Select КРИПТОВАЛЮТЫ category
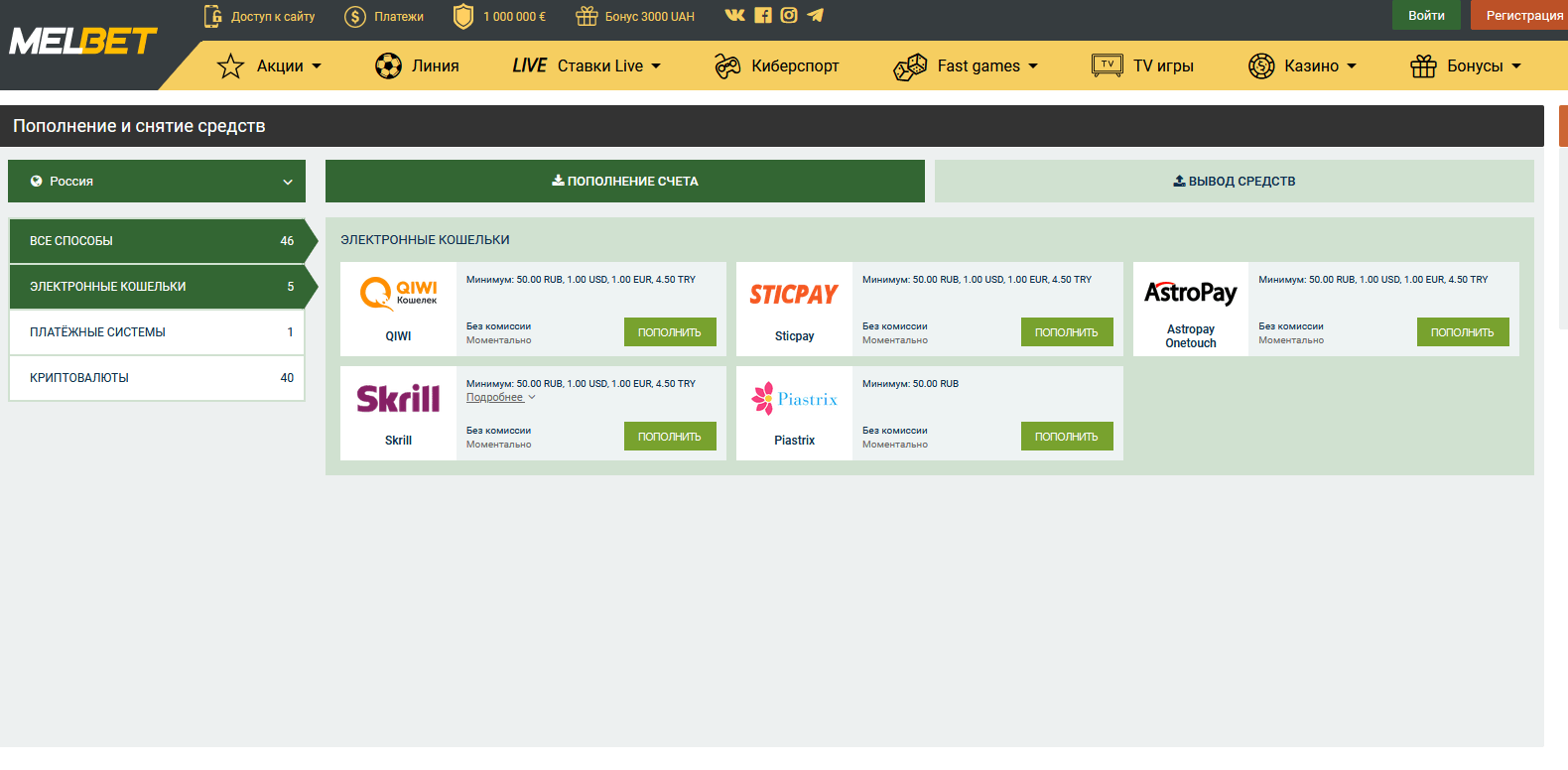This screenshot has width=1568, height=770. coord(157,378)
